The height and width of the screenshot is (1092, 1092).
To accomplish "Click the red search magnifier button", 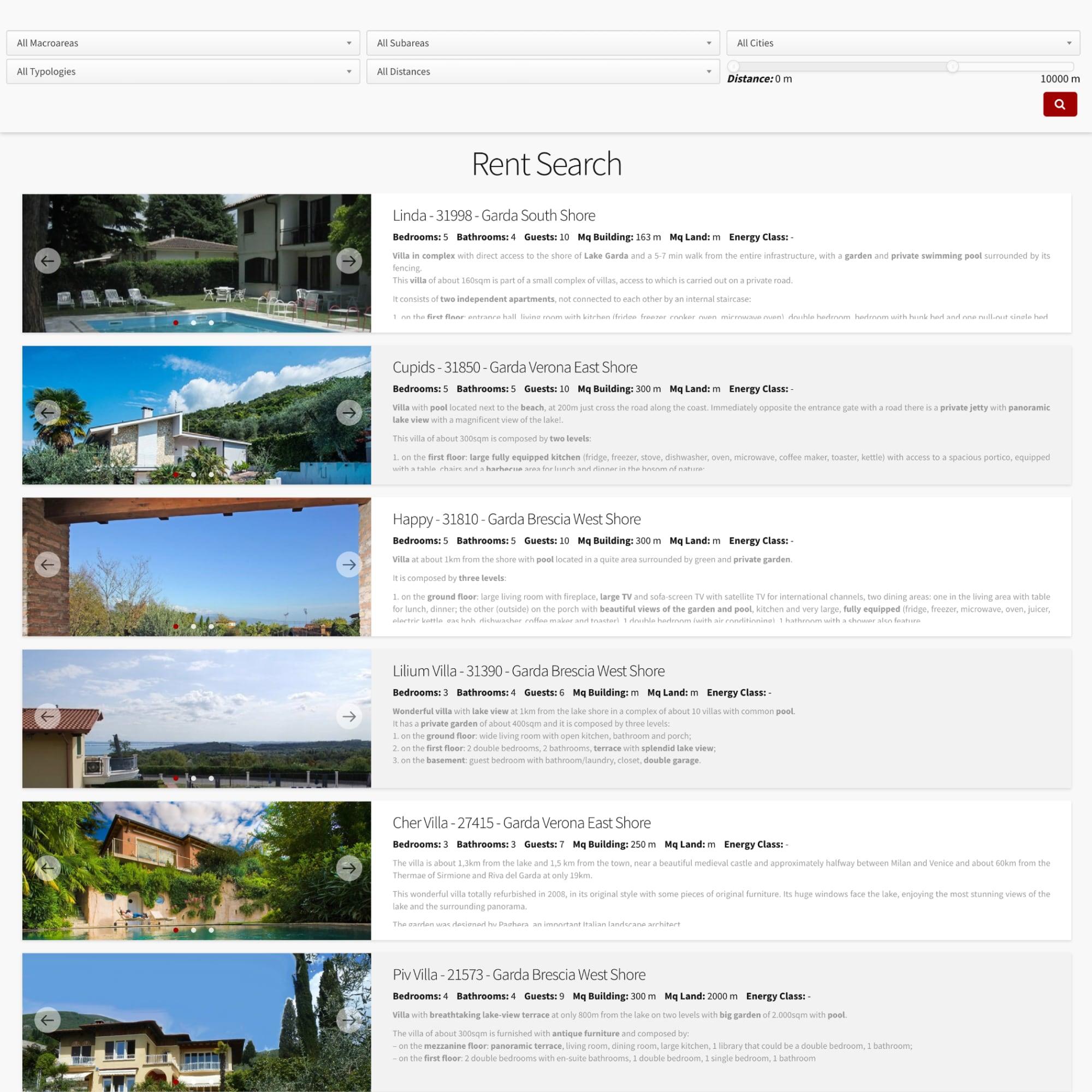I will 1060,104.
